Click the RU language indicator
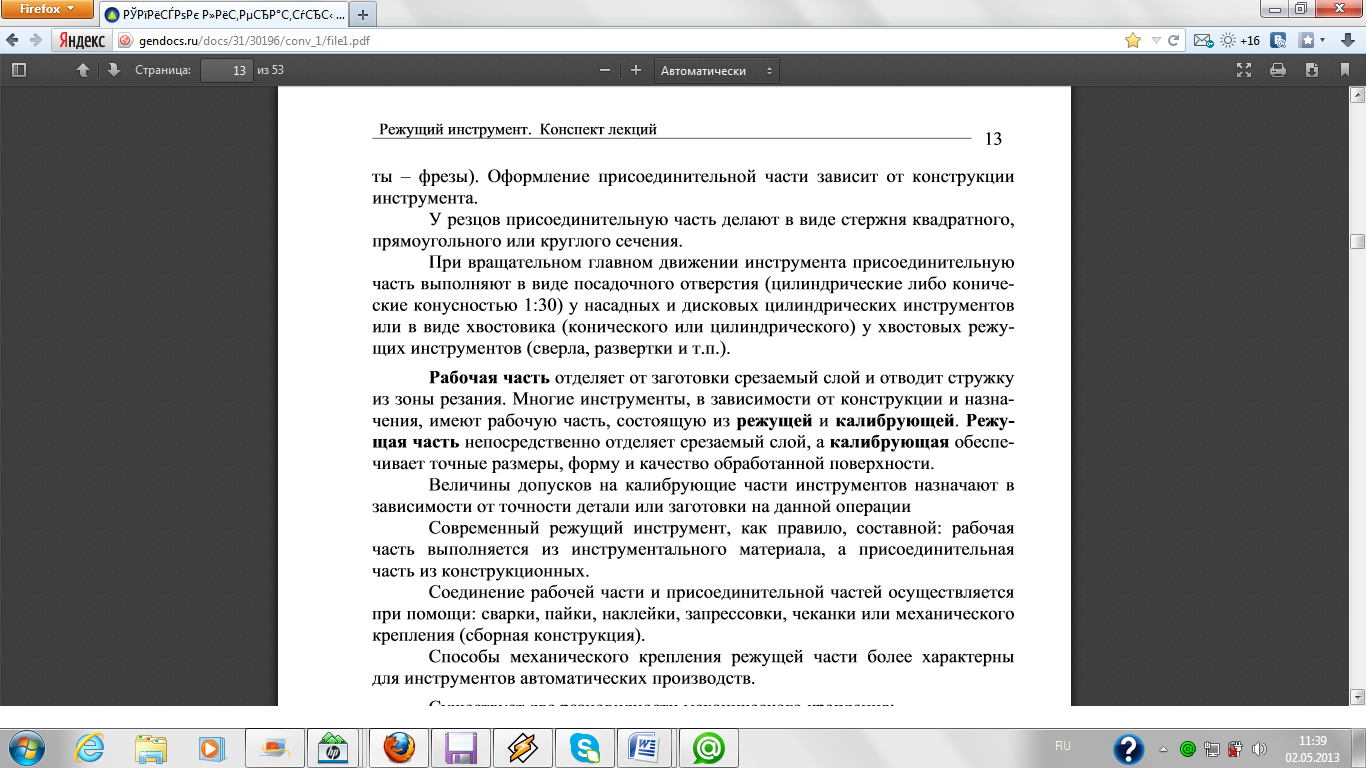 pos(1064,746)
